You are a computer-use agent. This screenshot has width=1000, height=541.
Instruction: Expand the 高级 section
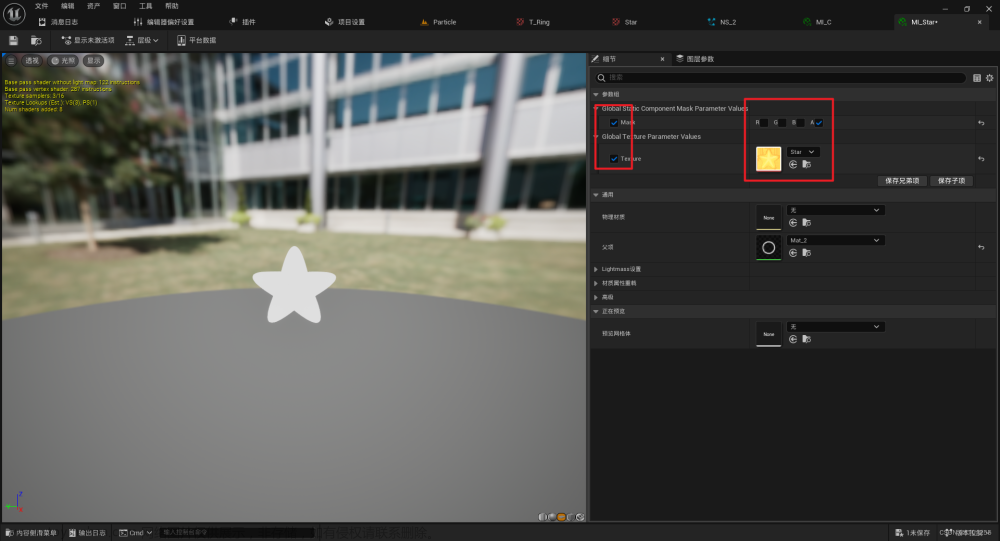click(596, 297)
